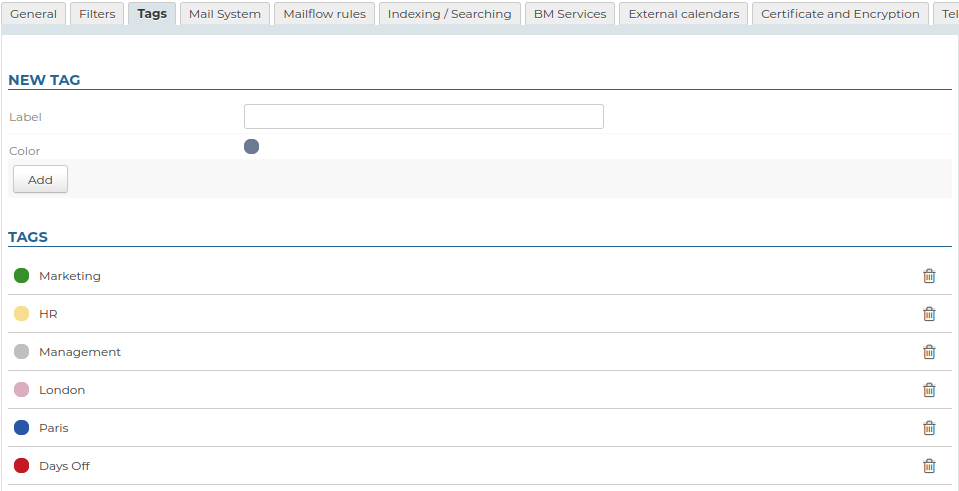The image size is (959, 491).
Task: Focus the new tag Label field
Action: point(423,117)
